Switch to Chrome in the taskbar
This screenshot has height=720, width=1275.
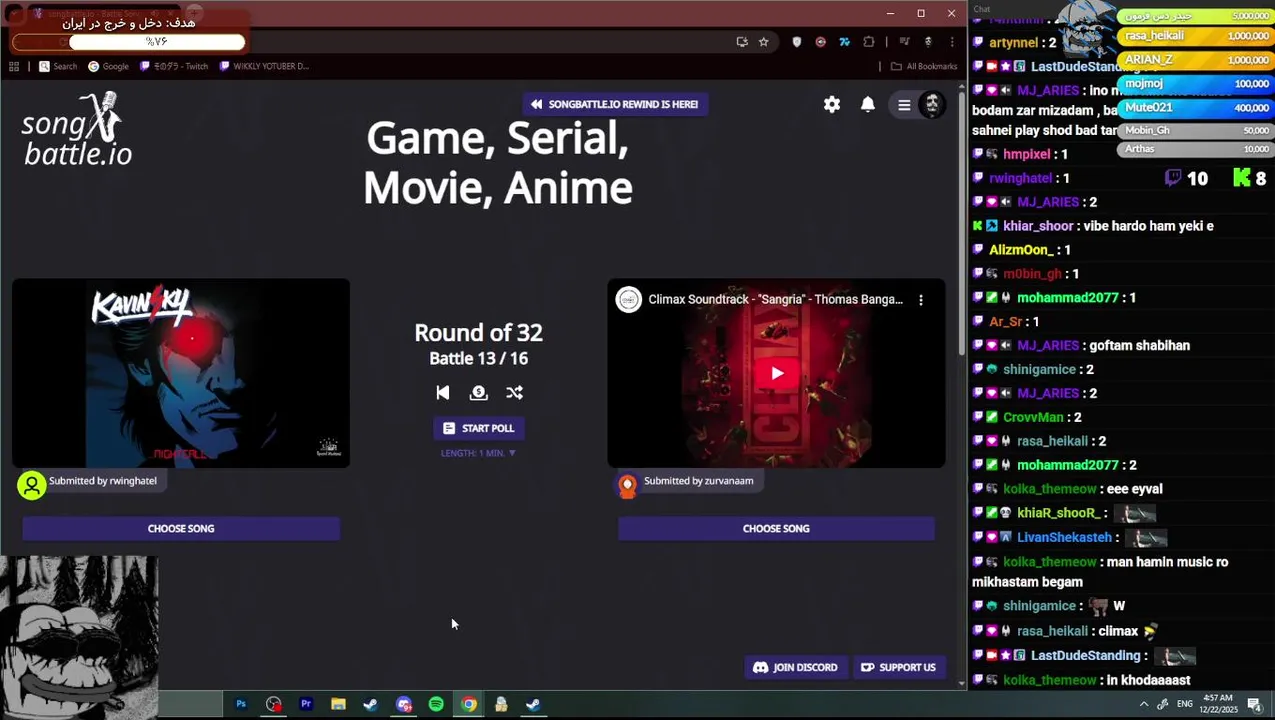pyautogui.click(x=468, y=704)
